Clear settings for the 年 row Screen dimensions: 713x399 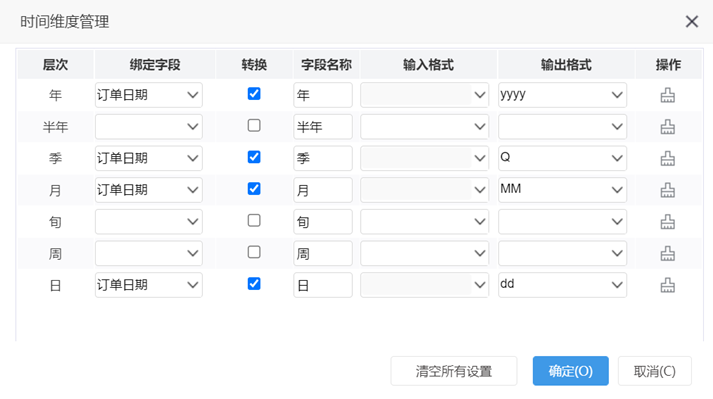(668, 95)
